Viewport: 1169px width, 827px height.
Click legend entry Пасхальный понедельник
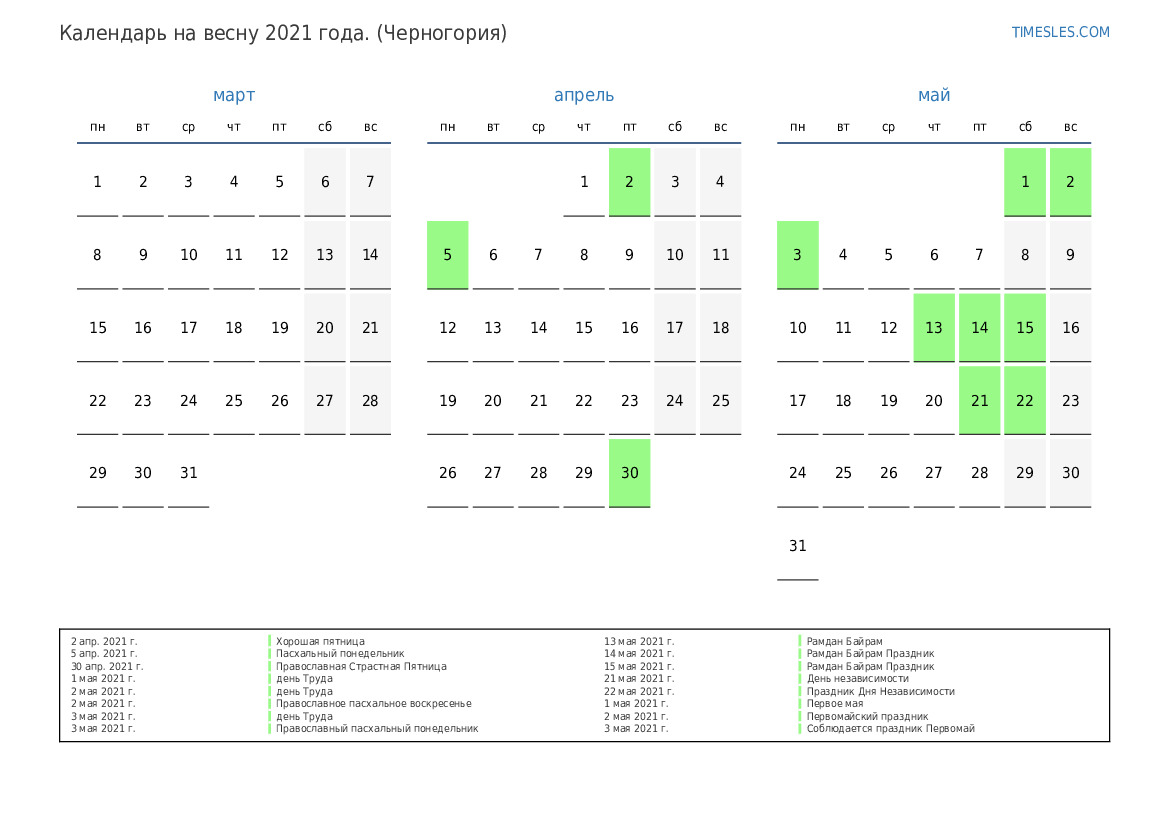click(x=340, y=654)
